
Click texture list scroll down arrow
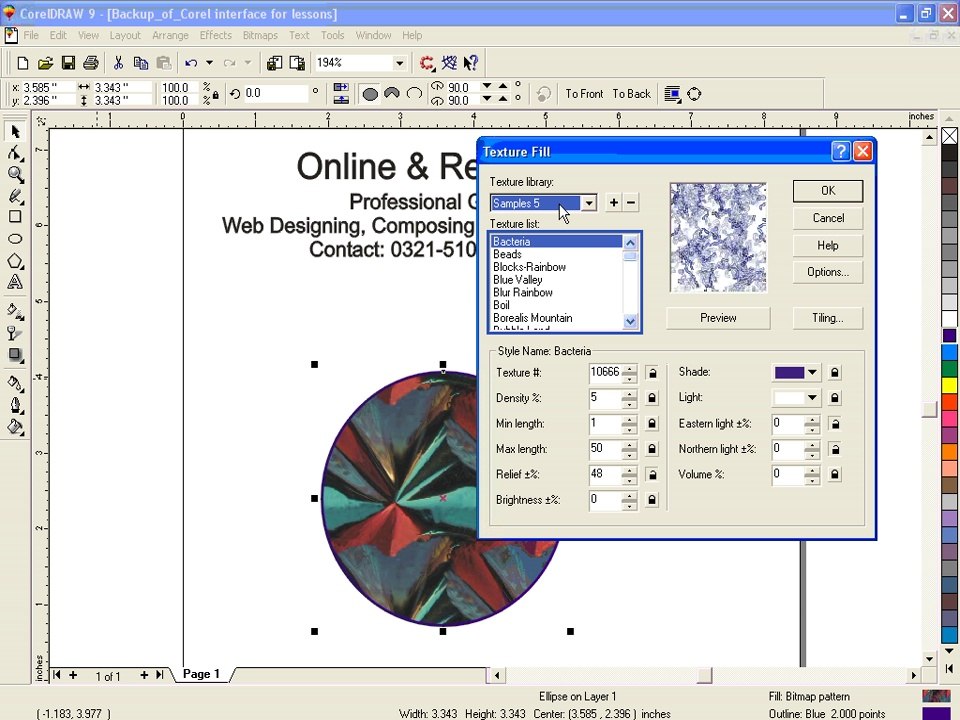pos(630,321)
